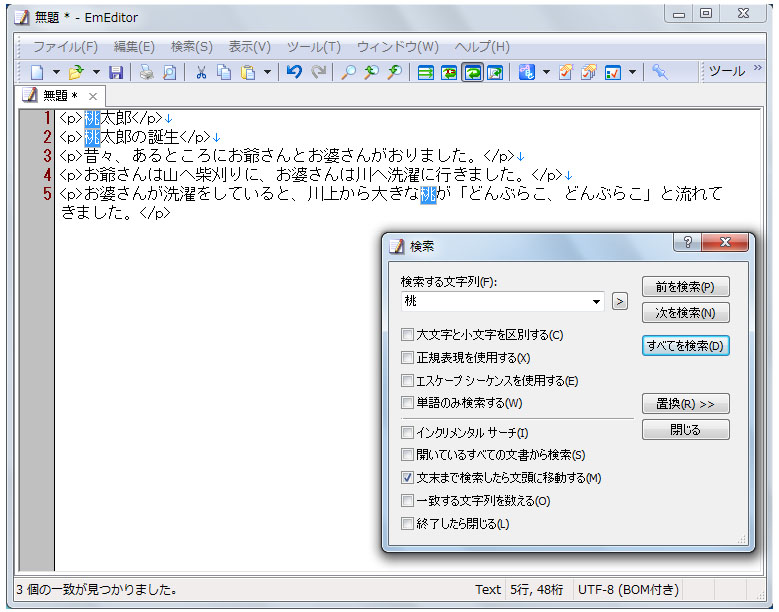Expand the dropdown arrow next to Open file
Image resolution: width=779 pixels, height=612 pixels.
96,73
